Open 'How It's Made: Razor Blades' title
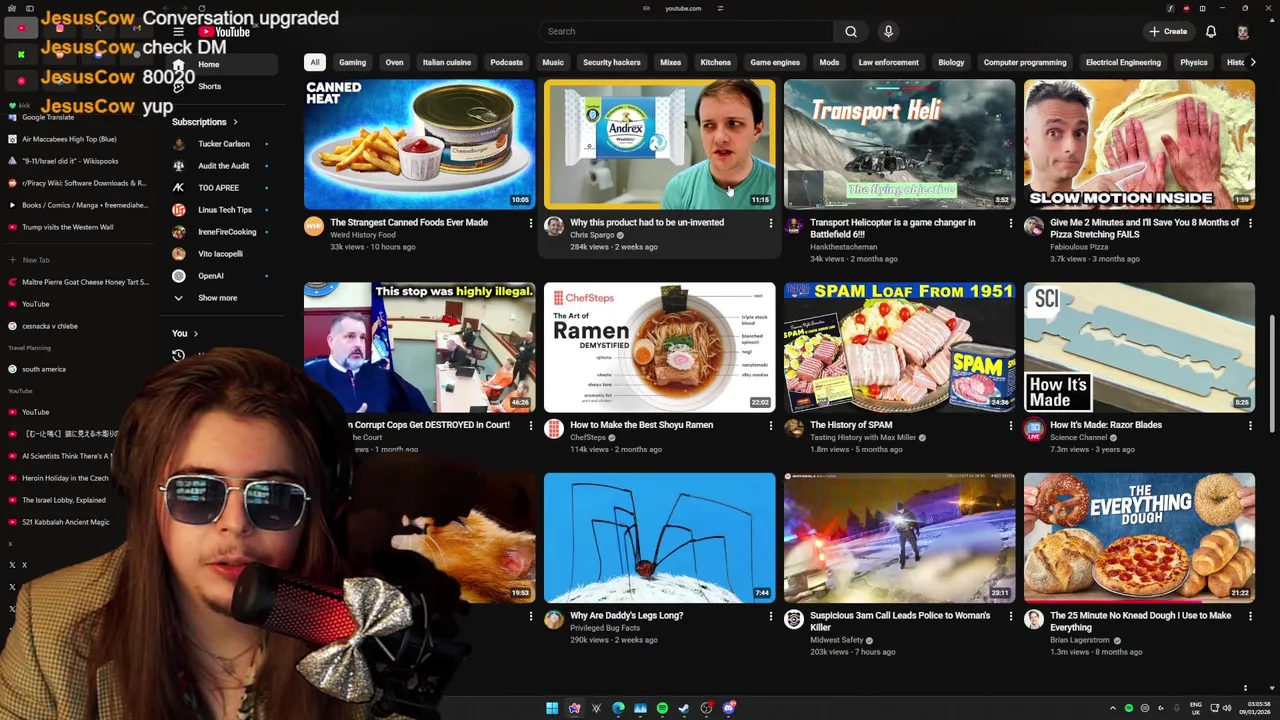This screenshot has width=1280, height=720. 1106,425
